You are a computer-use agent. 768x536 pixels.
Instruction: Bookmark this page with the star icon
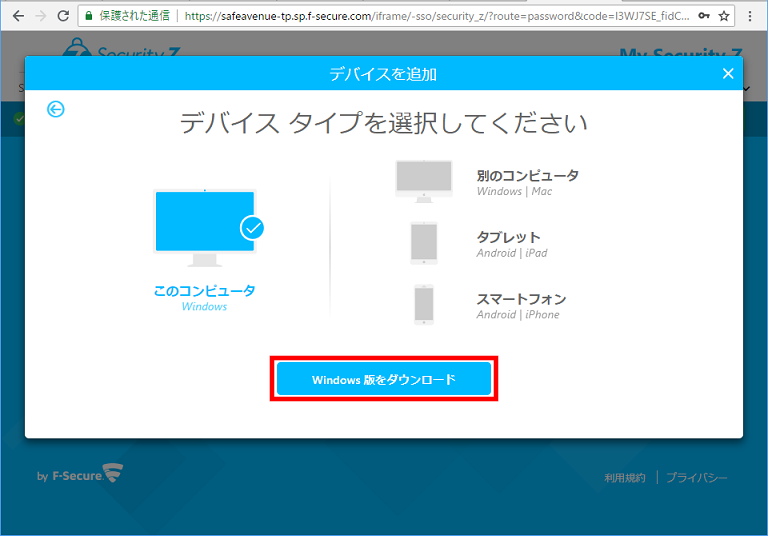pos(724,16)
